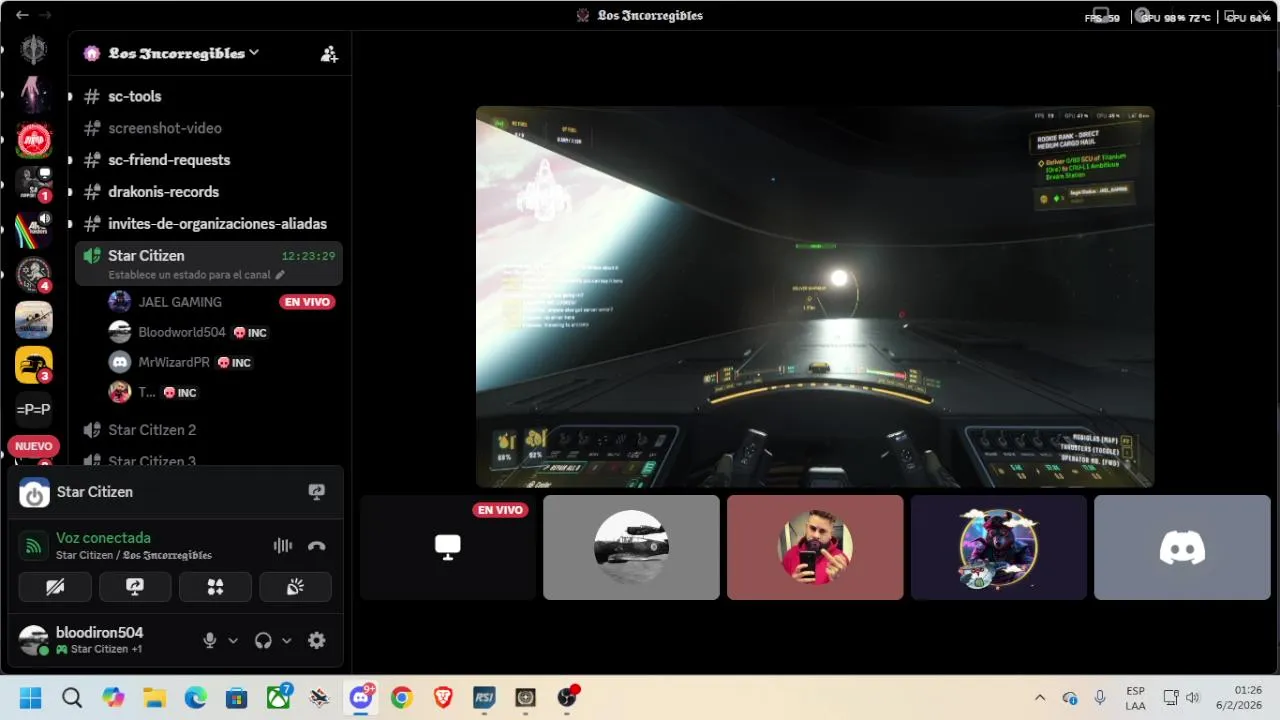Open the red circular emblem server

34,141
